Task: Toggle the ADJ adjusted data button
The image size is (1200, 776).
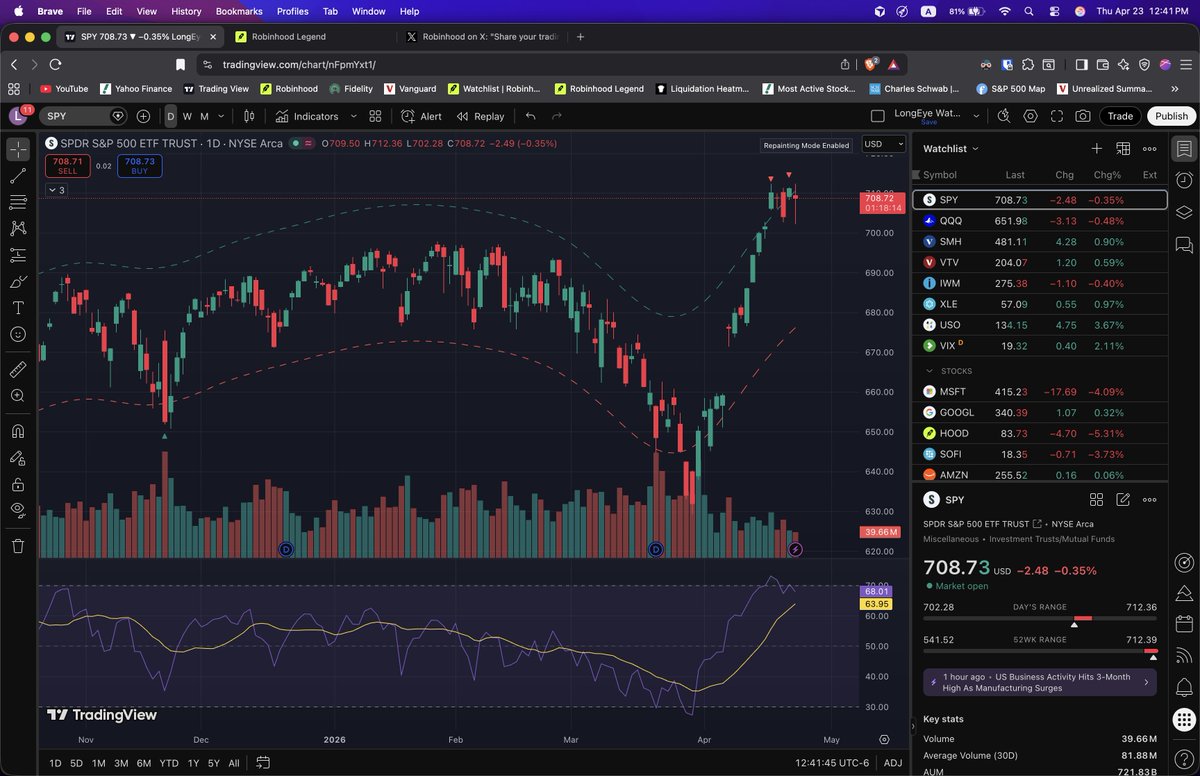Action: point(893,763)
